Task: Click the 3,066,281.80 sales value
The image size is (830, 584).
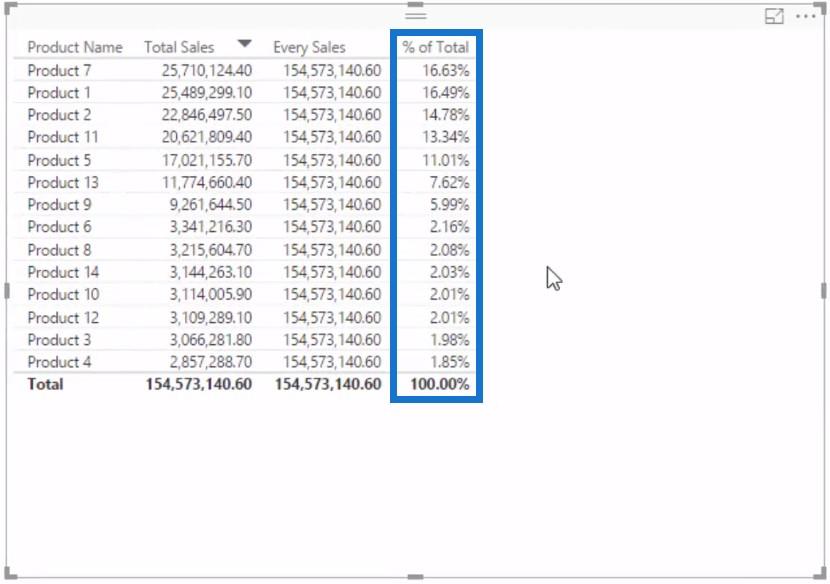Action: [211, 340]
